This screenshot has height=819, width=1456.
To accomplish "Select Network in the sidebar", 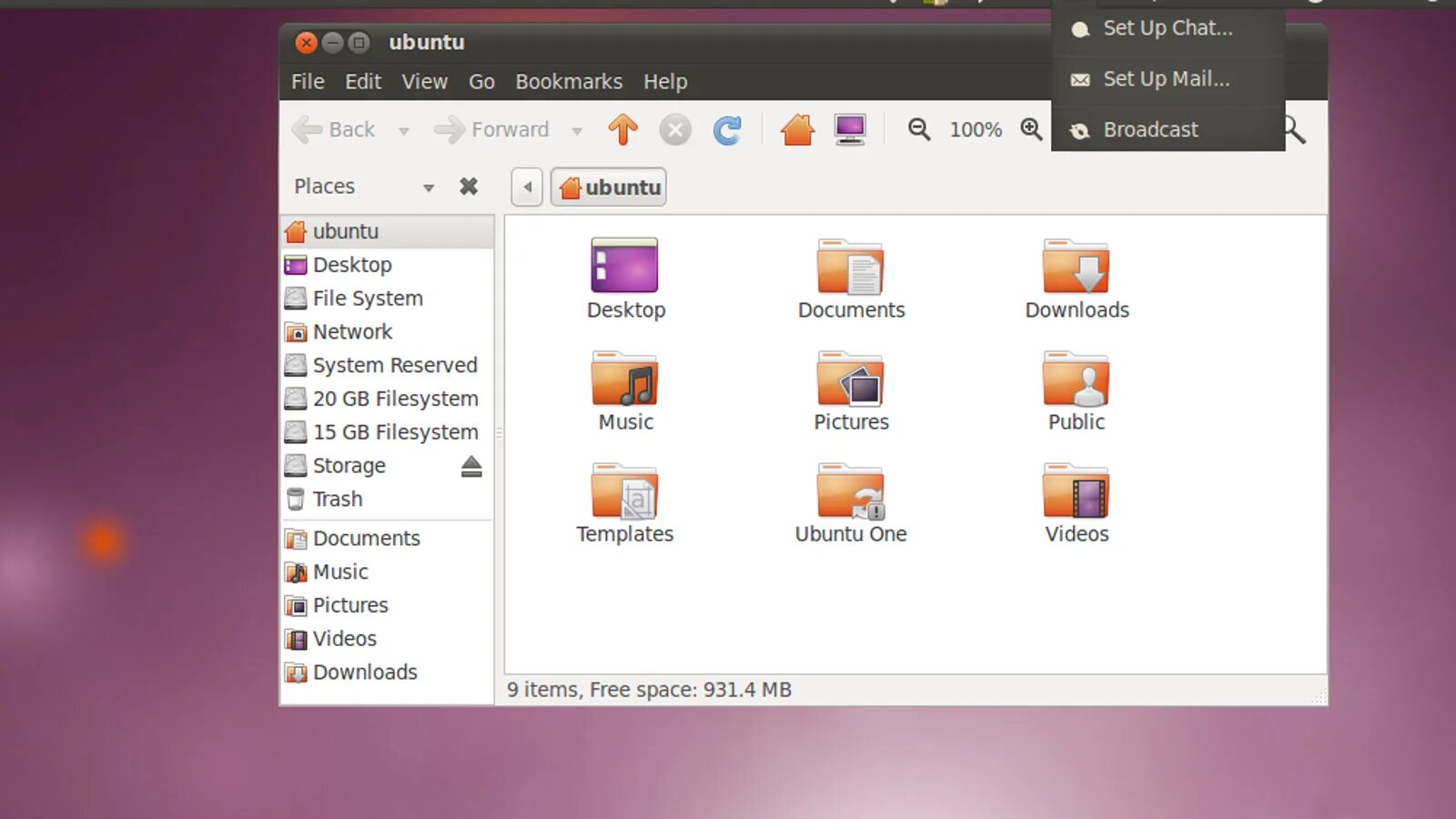I will click(388, 332).
